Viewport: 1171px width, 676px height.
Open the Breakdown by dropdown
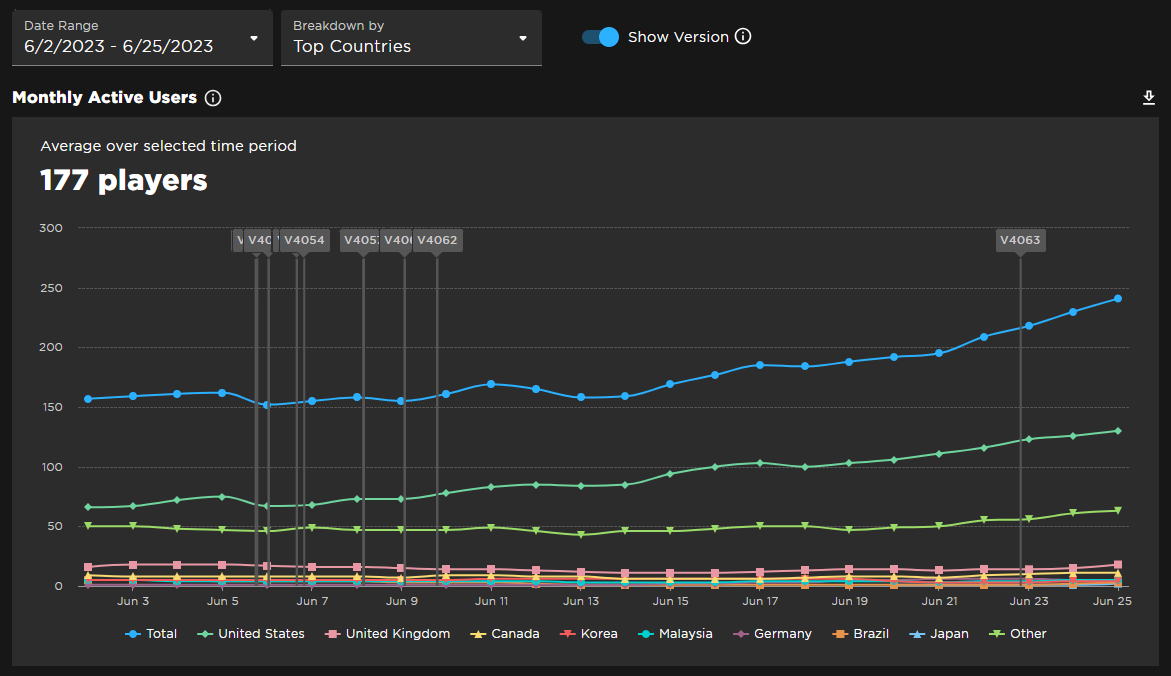tap(411, 37)
